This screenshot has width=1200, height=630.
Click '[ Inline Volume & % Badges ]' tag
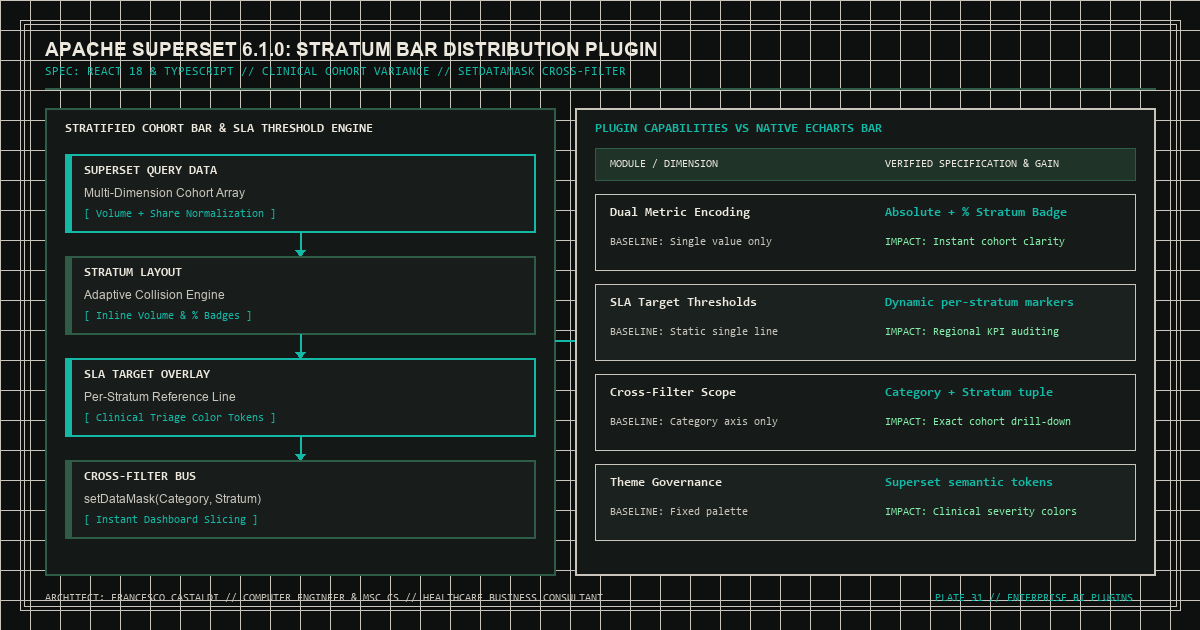[168, 316]
